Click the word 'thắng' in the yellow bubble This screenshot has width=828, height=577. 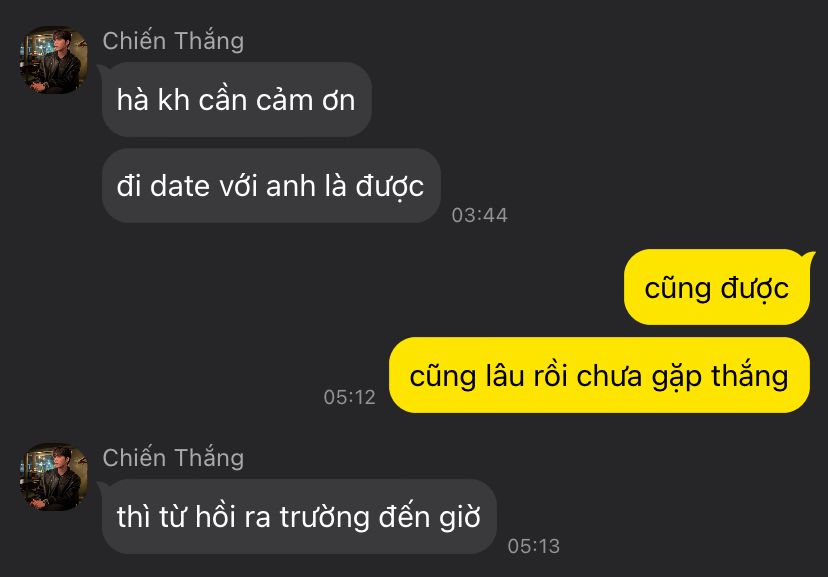pyautogui.click(x=750, y=375)
